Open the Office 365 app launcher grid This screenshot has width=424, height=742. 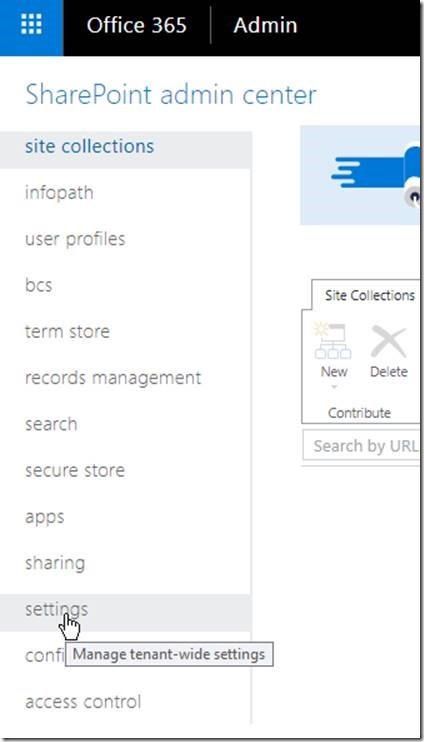[x=31, y=24]
